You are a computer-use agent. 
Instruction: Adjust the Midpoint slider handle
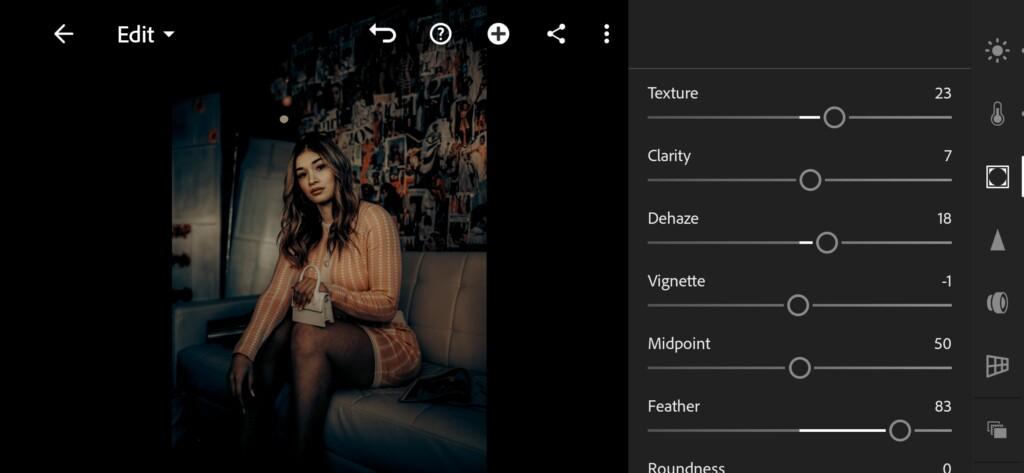[799, 368]
